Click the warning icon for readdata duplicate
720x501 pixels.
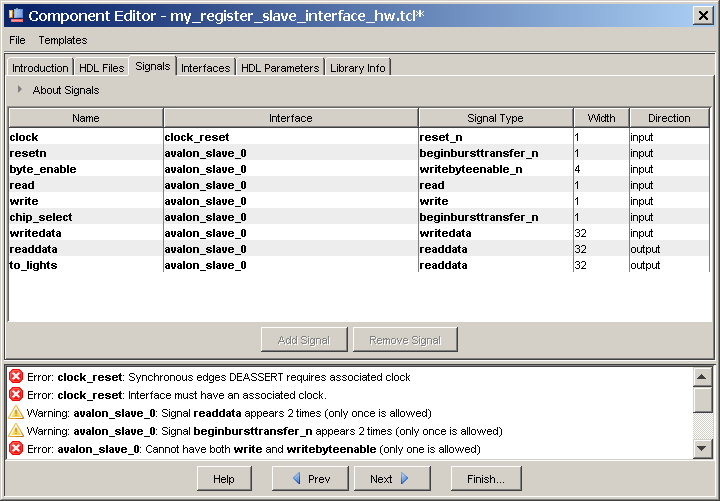click(16, 413)
